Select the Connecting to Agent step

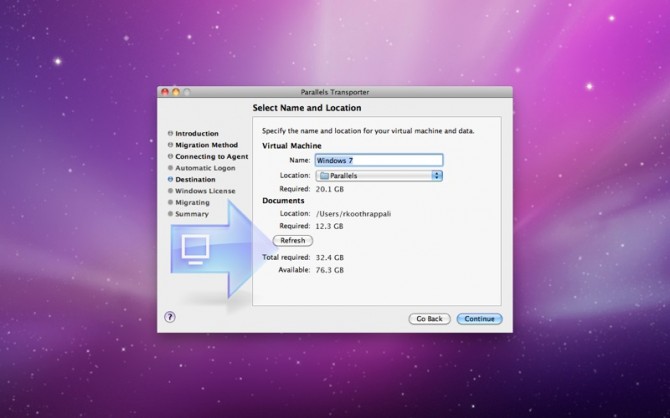212,156
